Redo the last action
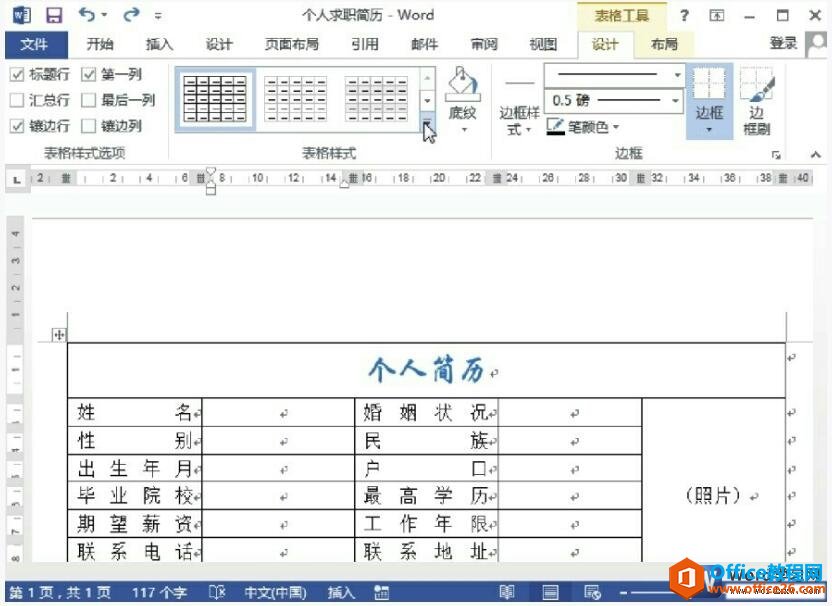The height and width of the screenshot is (606, 832). pyautogui.click(x=131, y=15)
